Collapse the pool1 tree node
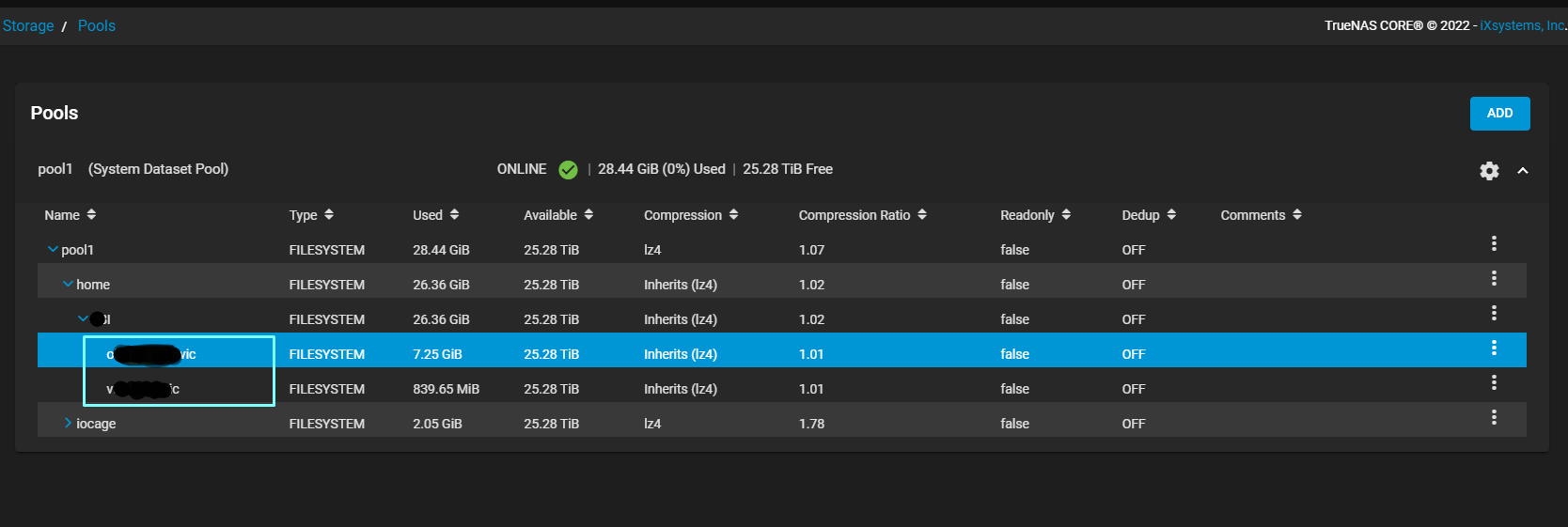1568x527 pixels. tap(53, 250)
